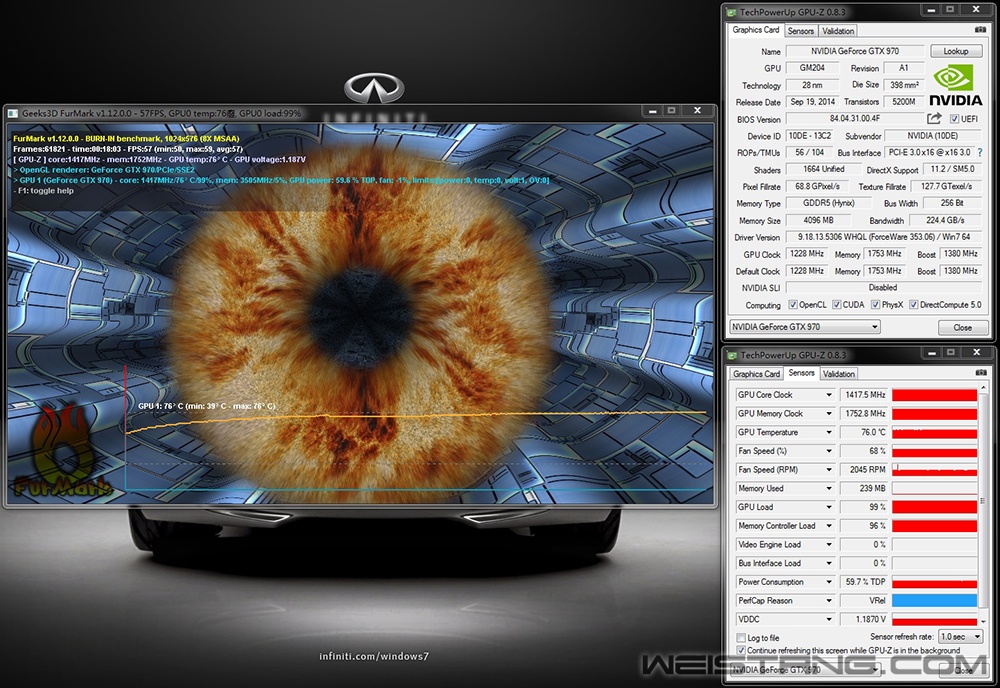The height and width of the screenshot is (688, 1000).
Task: Open Validation tab in the Sensors window
Action: pos(839,374)
